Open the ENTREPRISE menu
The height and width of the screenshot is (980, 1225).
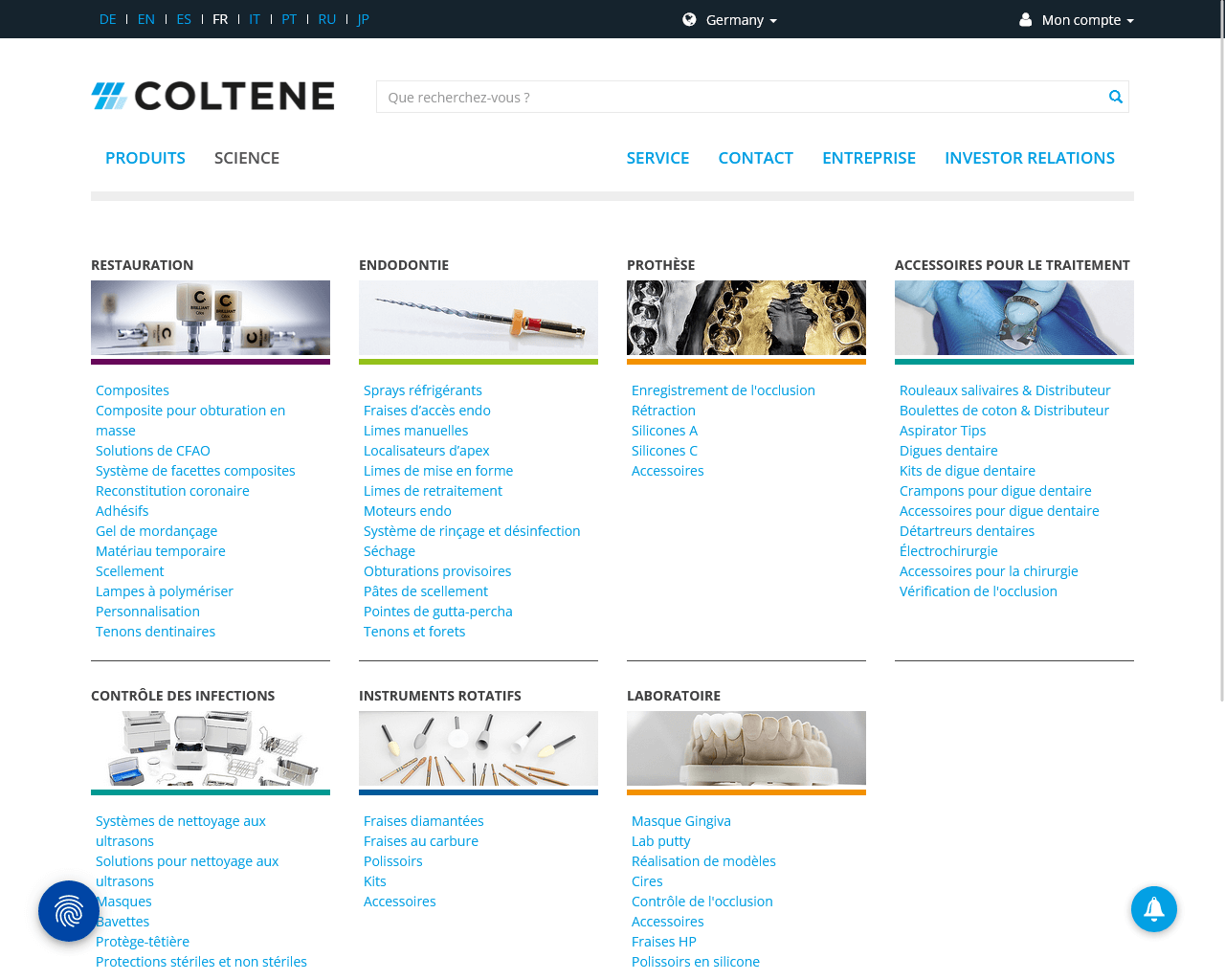[869, 158]
